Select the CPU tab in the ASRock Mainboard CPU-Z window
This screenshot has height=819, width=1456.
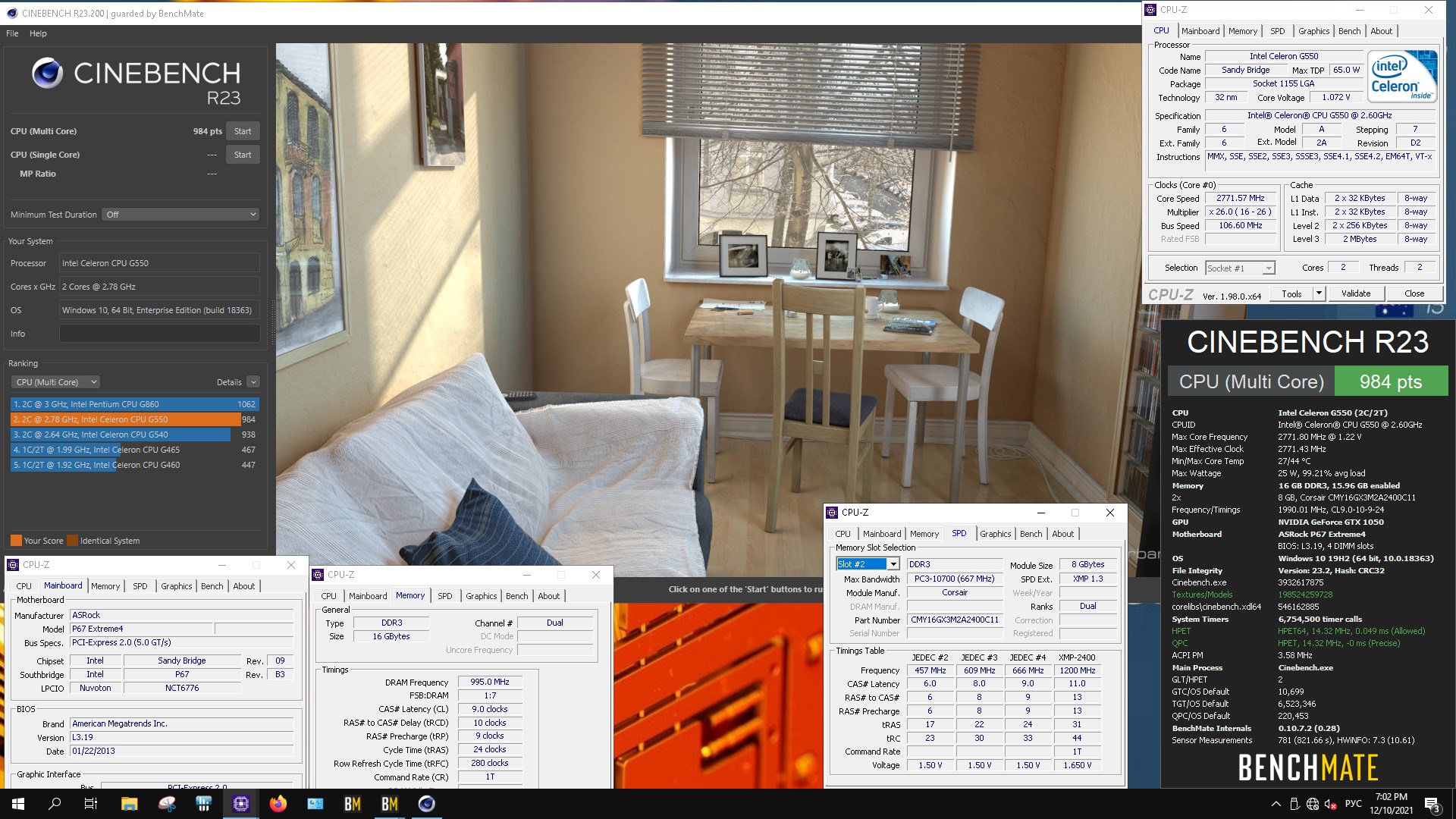tap(24, 586)
